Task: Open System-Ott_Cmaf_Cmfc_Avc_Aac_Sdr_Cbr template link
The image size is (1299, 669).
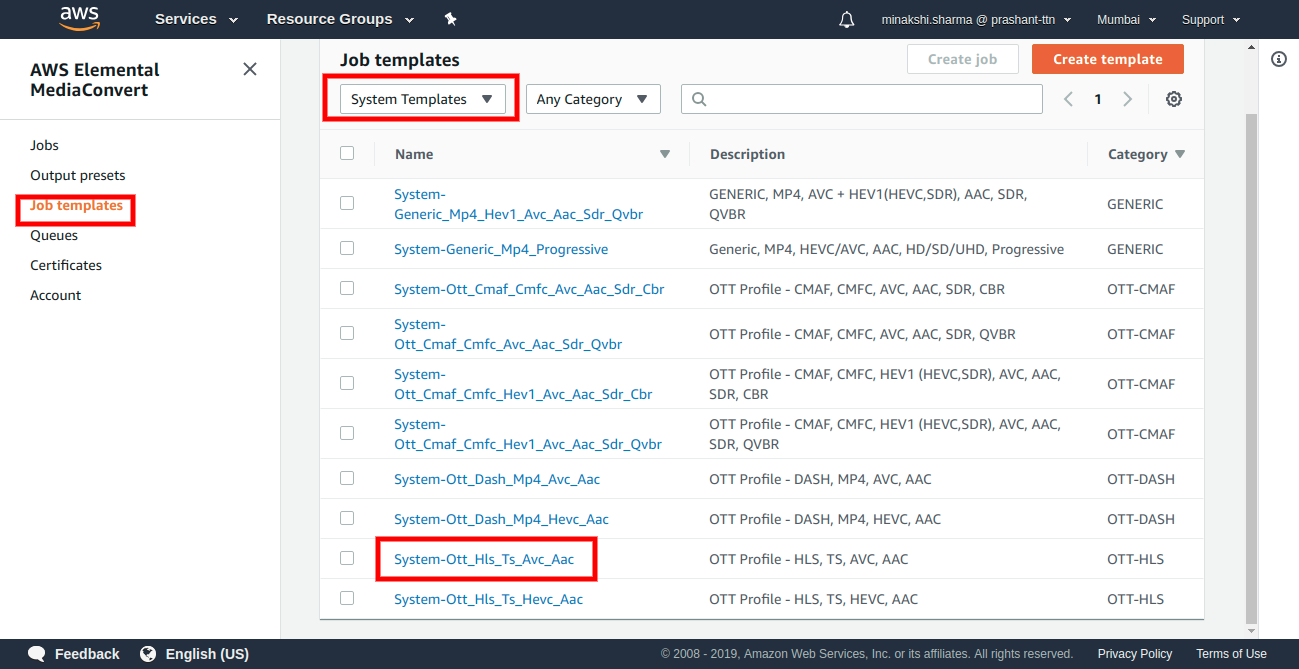Action: [529, 289]
